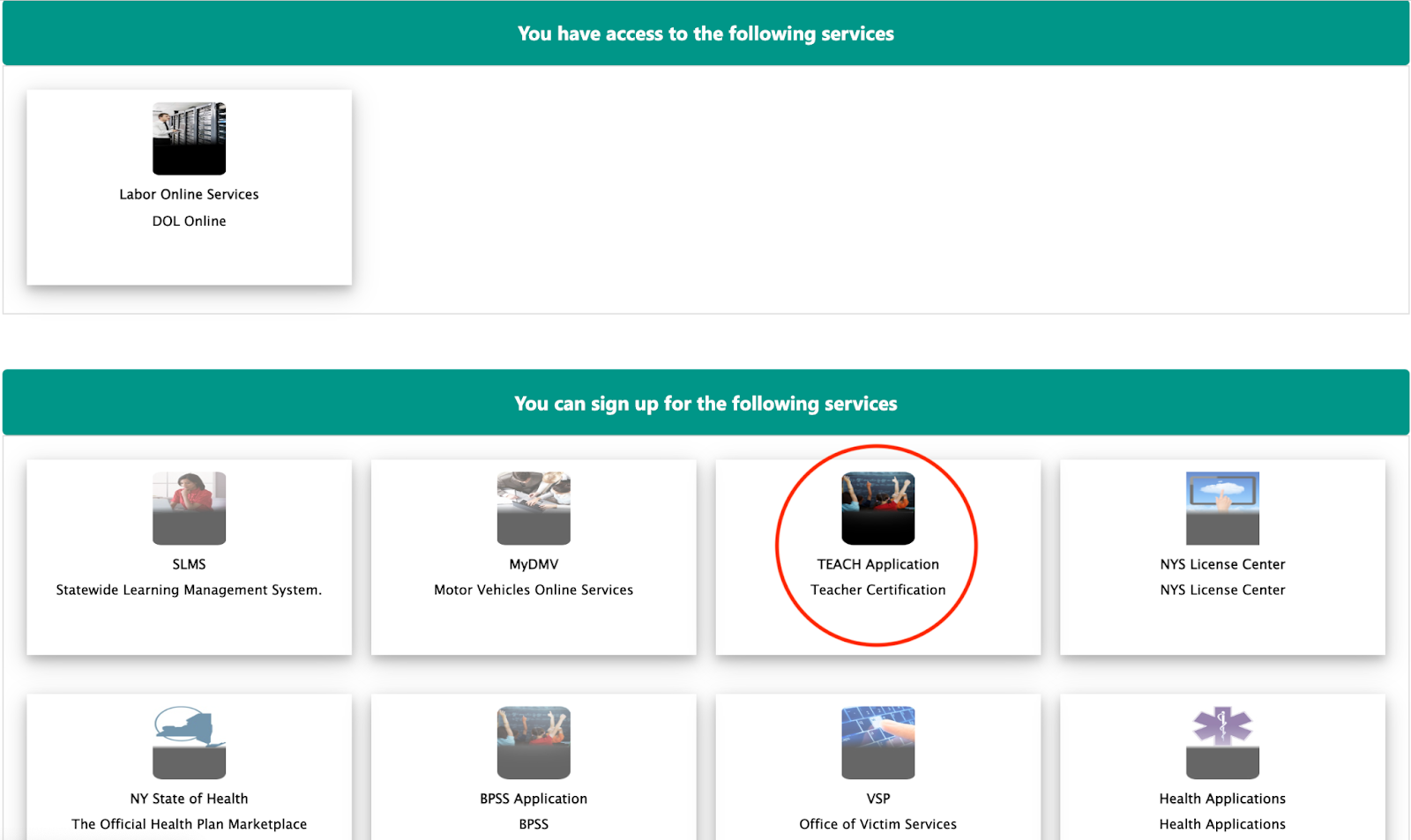Click the "VSP" card title
The image size is (1411, 840).
click(878, 799)
